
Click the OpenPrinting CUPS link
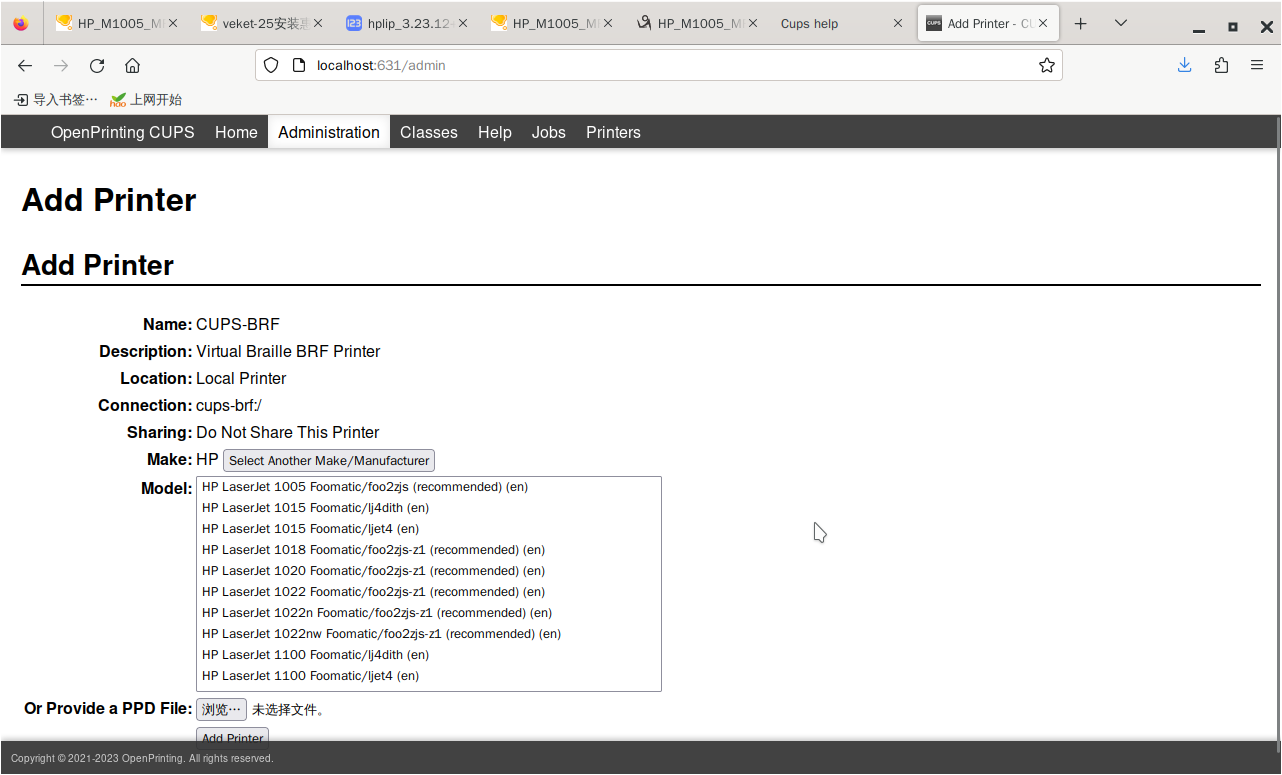(123, 132)
